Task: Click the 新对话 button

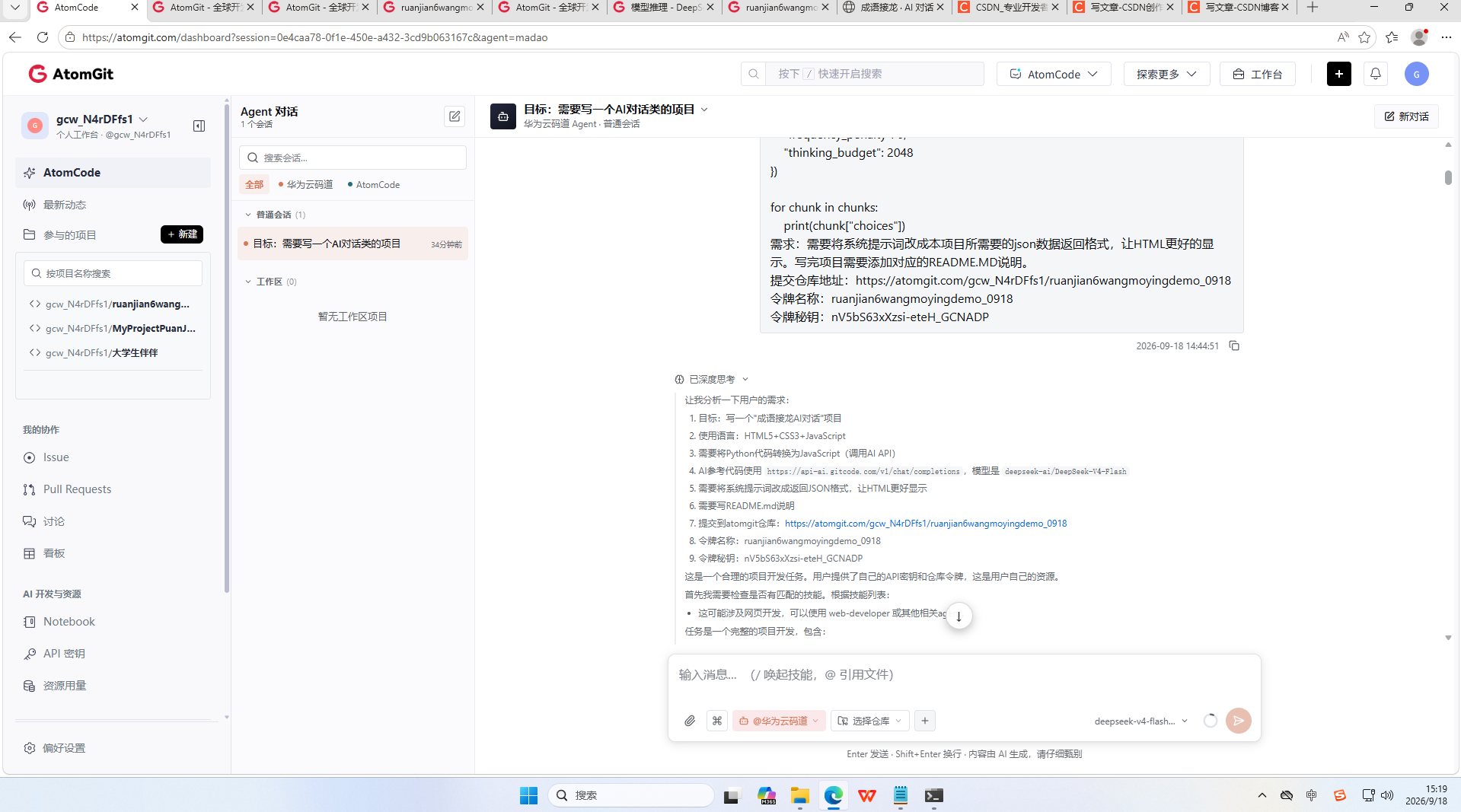Action: click(1405, 116)
